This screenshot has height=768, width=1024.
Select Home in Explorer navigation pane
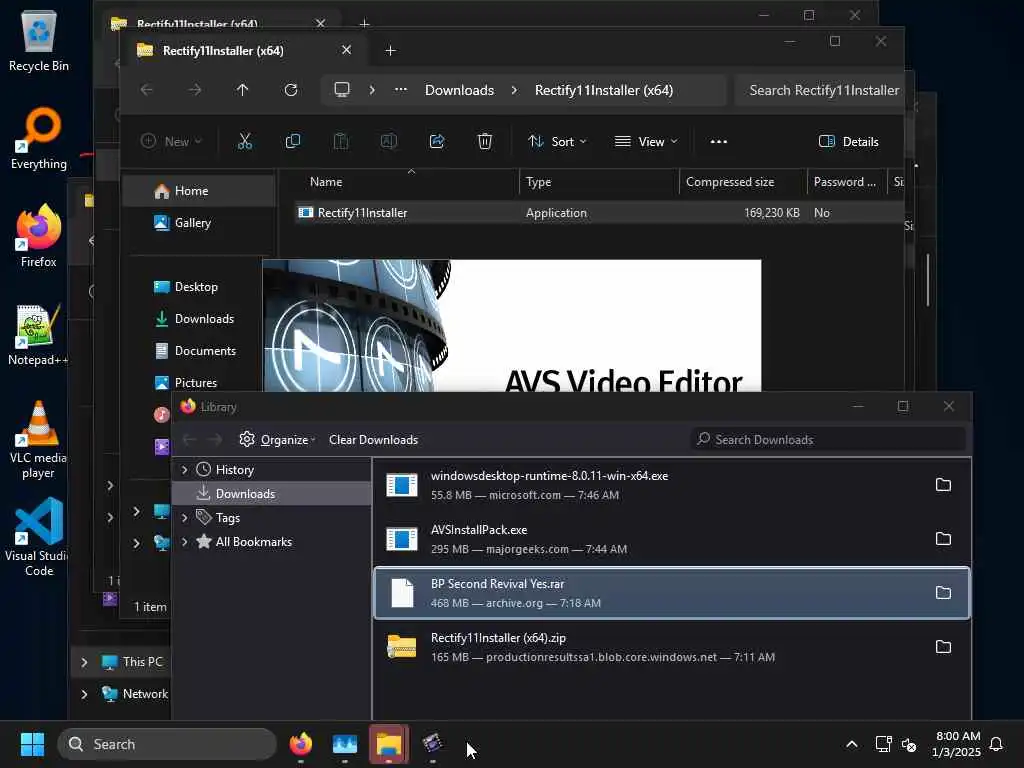coord(199,191)
